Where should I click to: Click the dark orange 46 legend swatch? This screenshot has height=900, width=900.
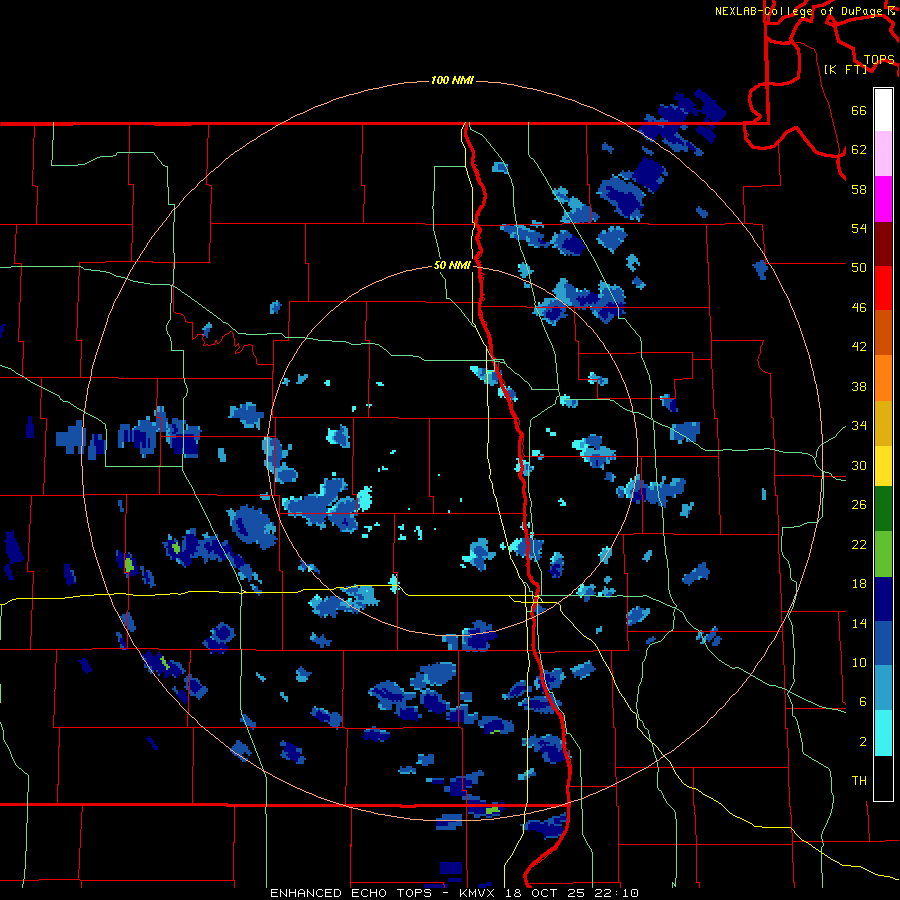pos(883,333)
